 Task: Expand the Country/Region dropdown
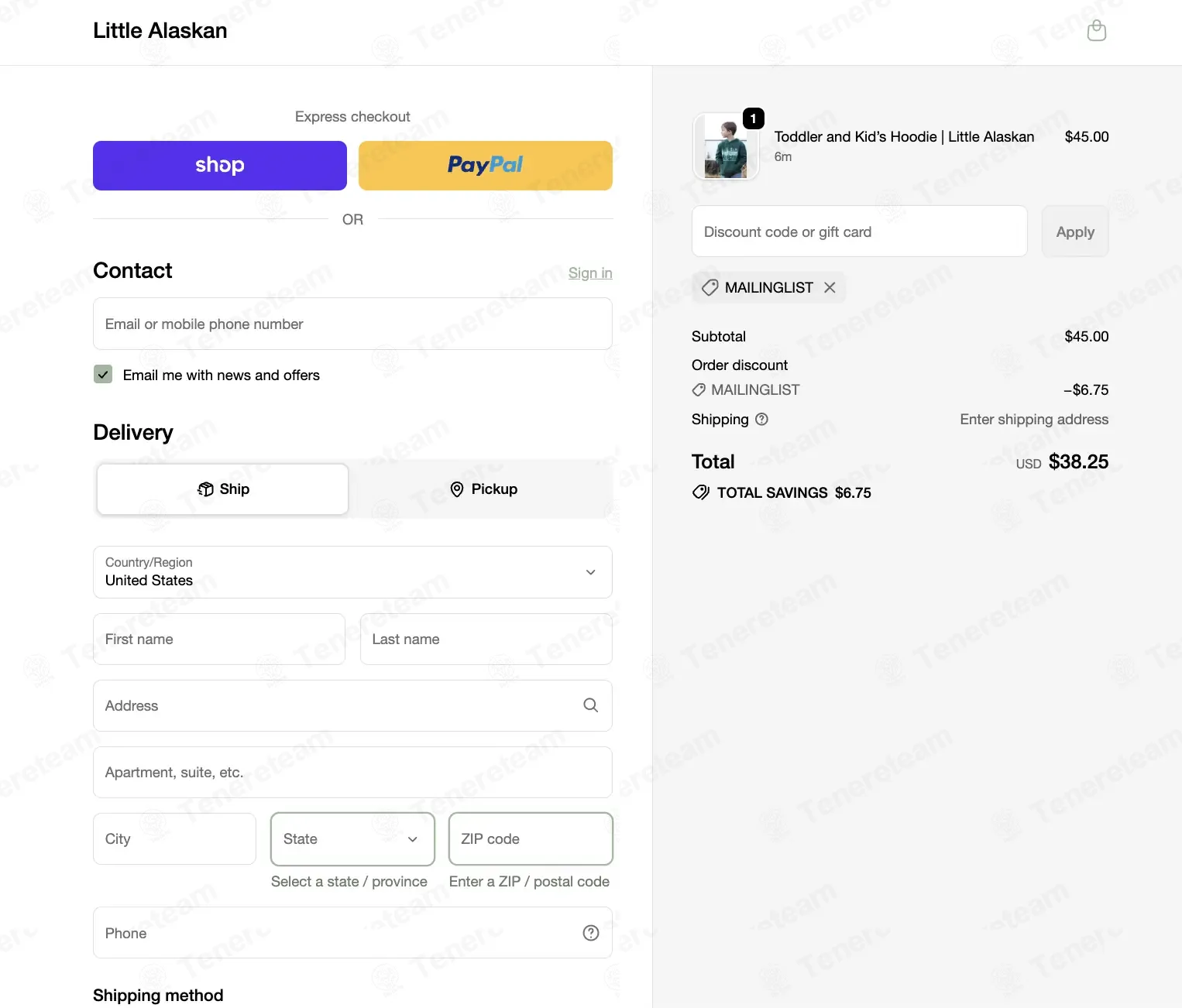(352, 572)
